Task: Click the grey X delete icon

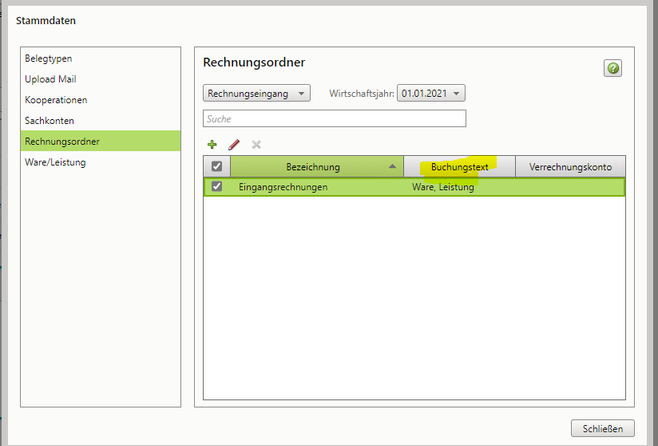Action: 256,145
